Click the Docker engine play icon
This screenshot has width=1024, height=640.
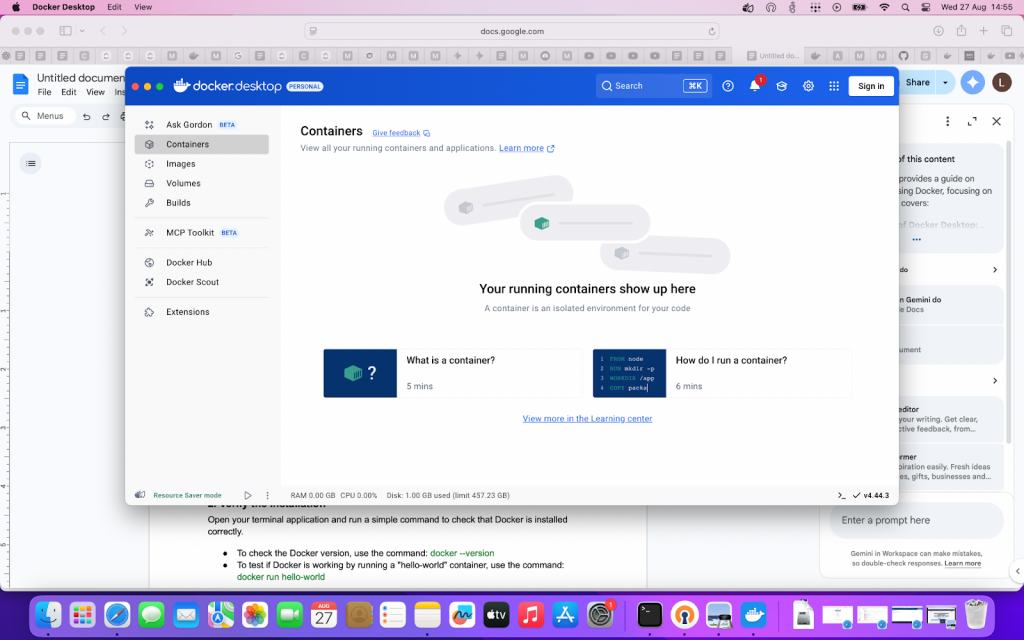[x=248, y=495]
